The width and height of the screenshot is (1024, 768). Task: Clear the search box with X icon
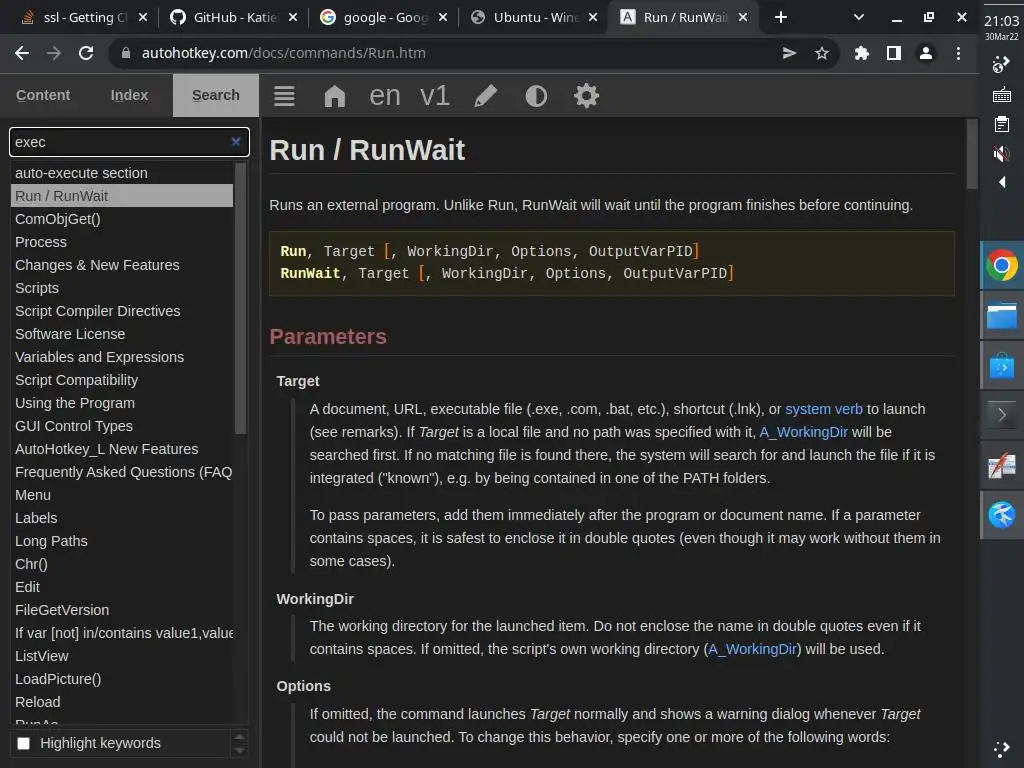pyautogui.click(x=236, y=142)
